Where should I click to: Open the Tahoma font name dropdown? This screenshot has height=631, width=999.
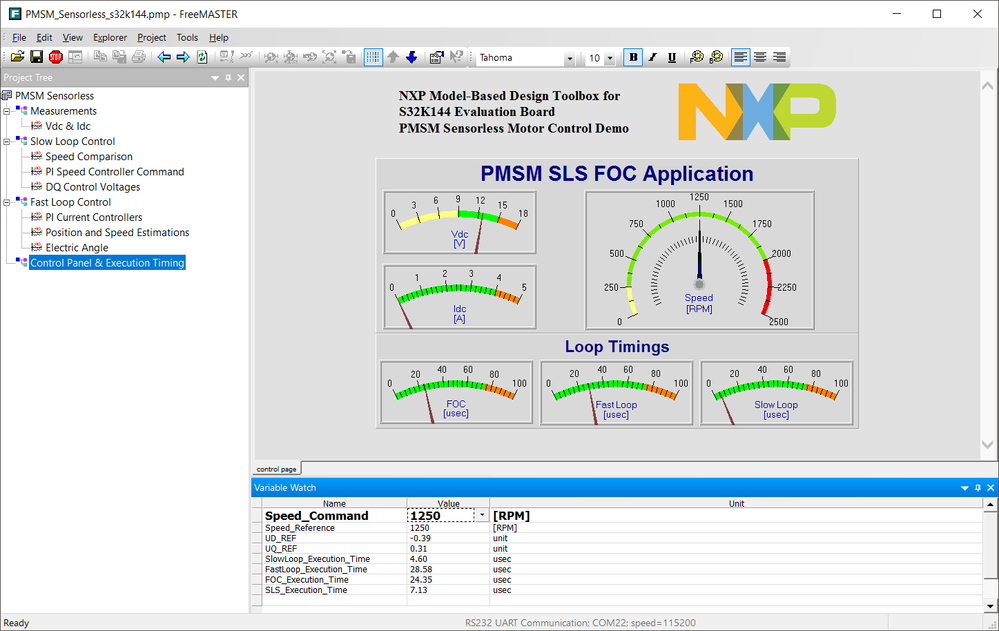pos(569,58)
